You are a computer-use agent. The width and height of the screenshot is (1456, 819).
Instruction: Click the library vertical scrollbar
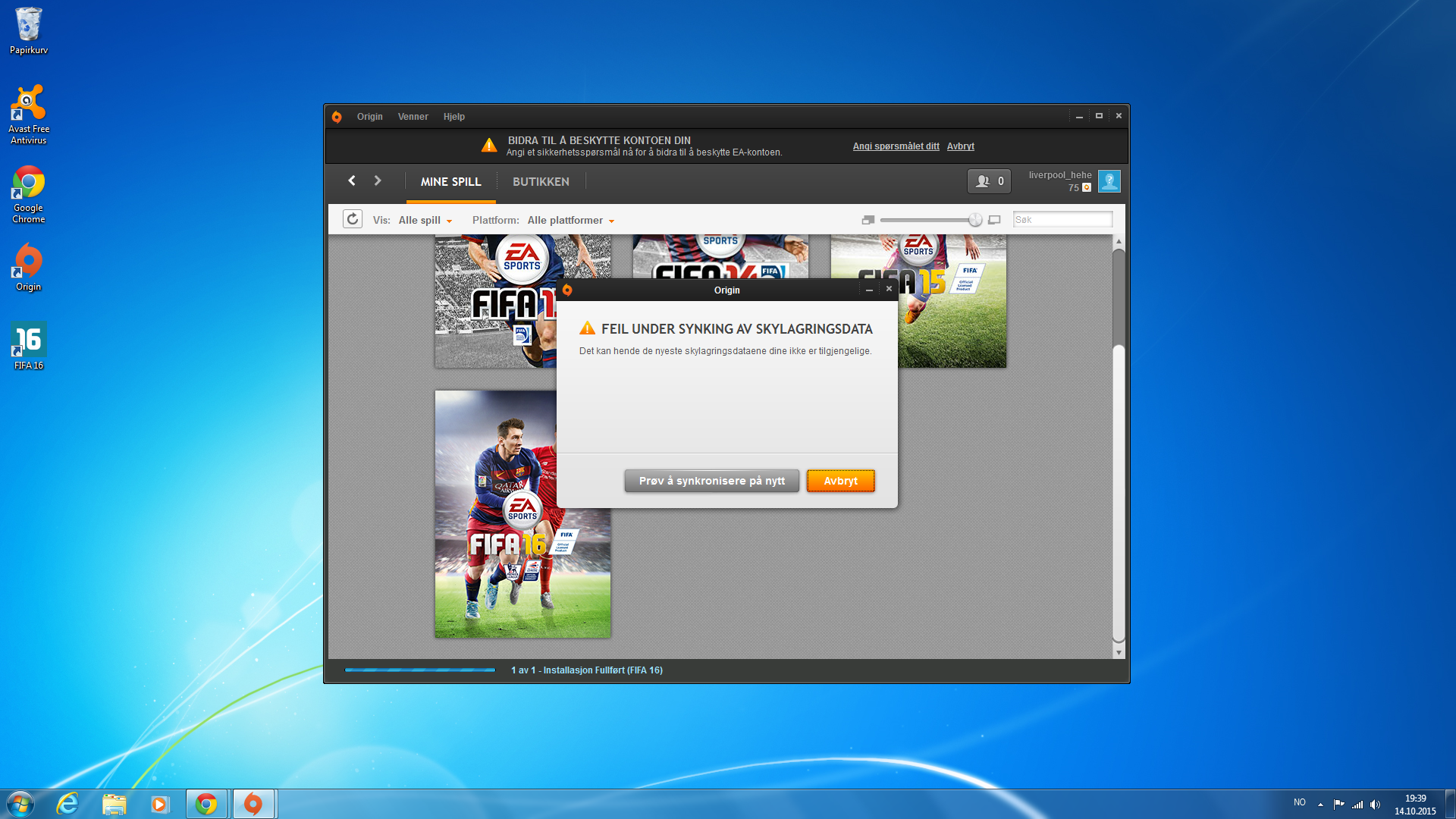(x=1119, y=493)
